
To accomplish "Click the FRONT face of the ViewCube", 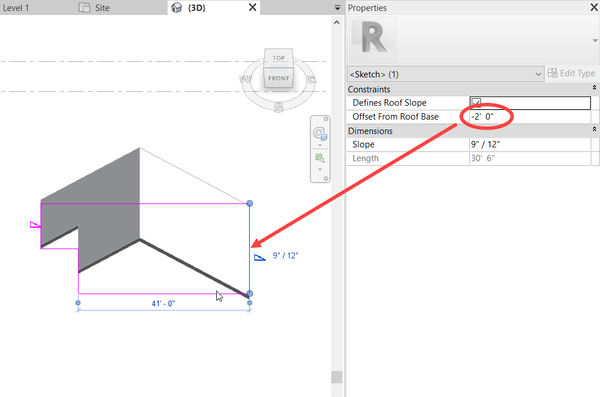I will tap(279, 78).
